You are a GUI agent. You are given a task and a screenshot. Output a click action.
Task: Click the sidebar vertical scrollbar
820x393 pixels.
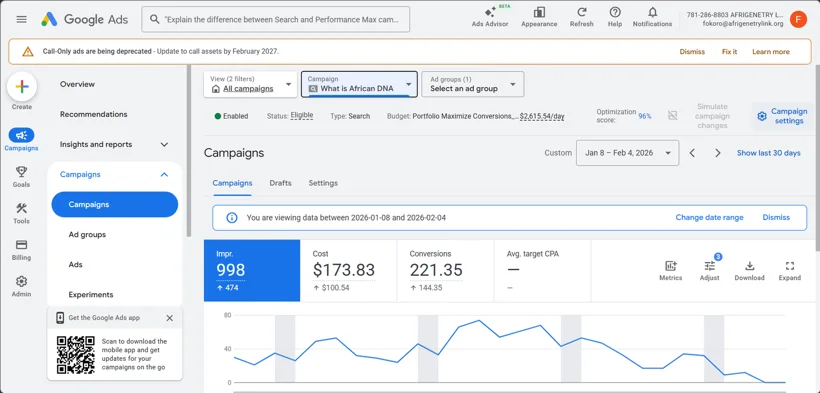189,151
